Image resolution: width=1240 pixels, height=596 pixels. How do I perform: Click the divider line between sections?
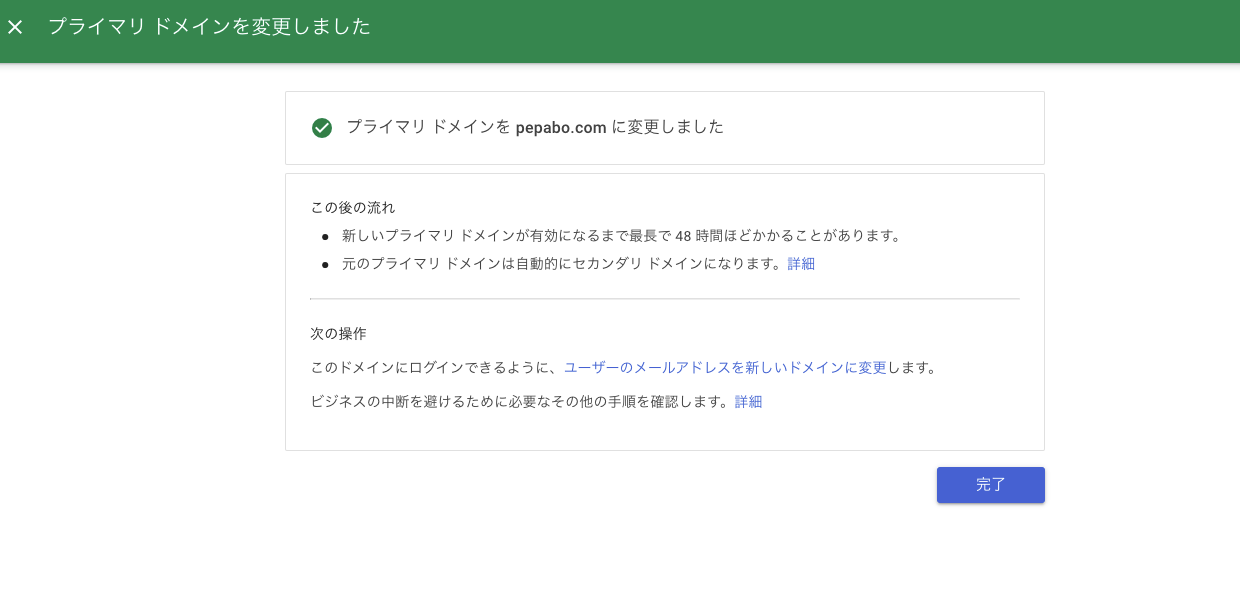click(665, 297)
